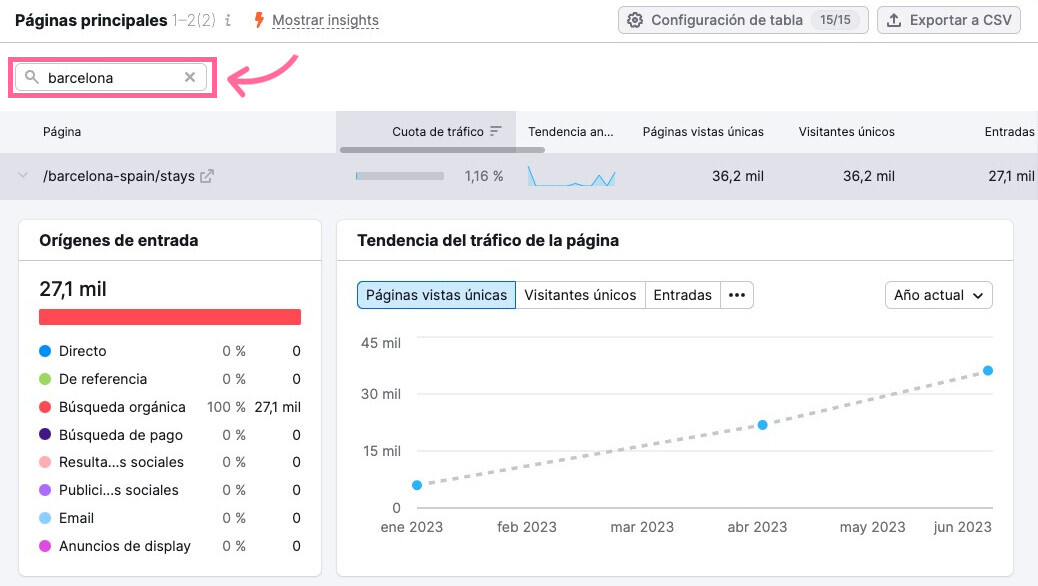Switch chart to Entradas
Viewport: 1038px width, 586px height.
click(x=682, y=295)
